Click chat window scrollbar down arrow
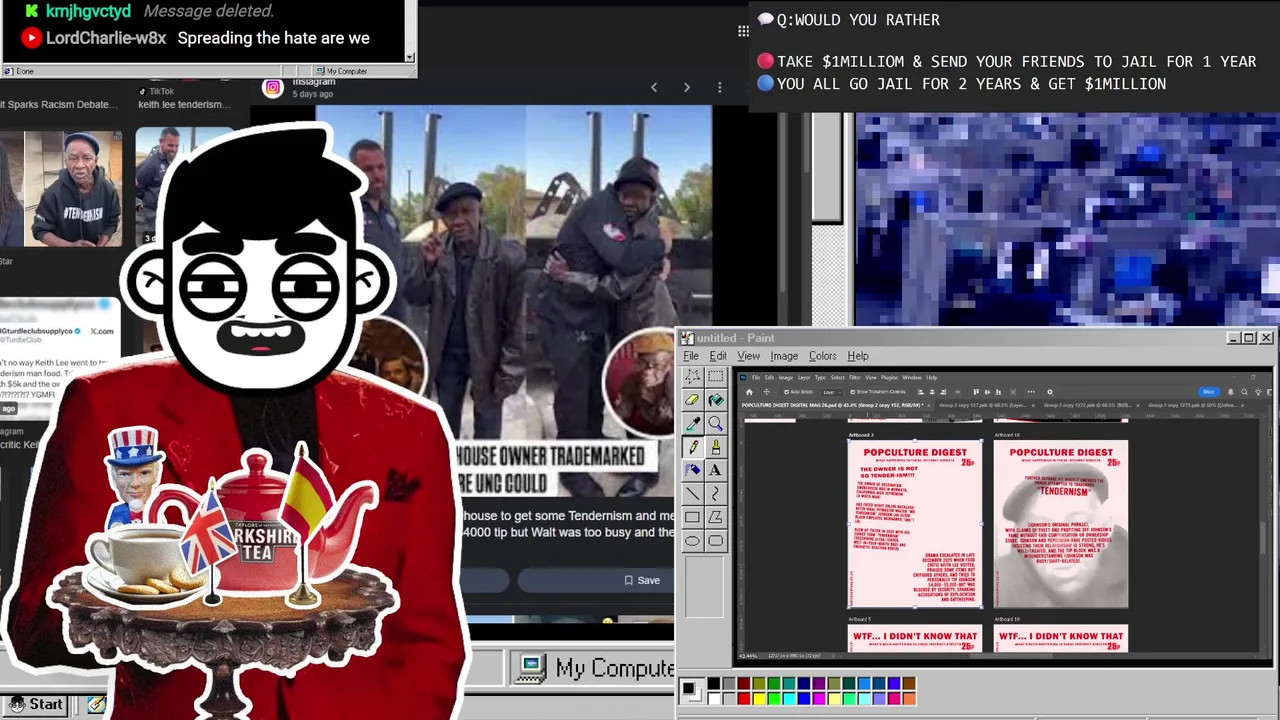The height and width of the screenshot is (720, 1280). coord(410,57)
